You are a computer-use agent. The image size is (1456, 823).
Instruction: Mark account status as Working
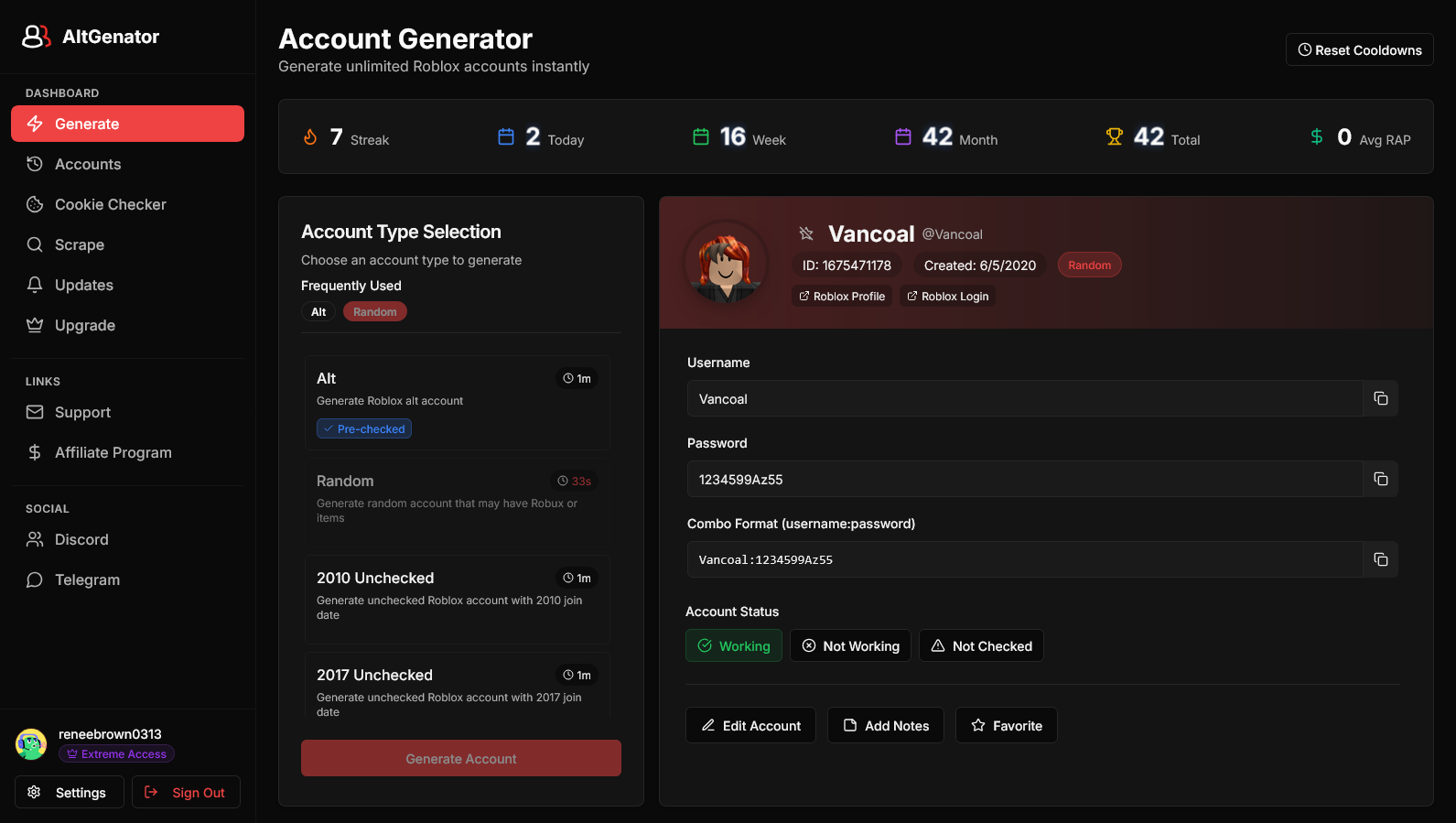point(734,645)
